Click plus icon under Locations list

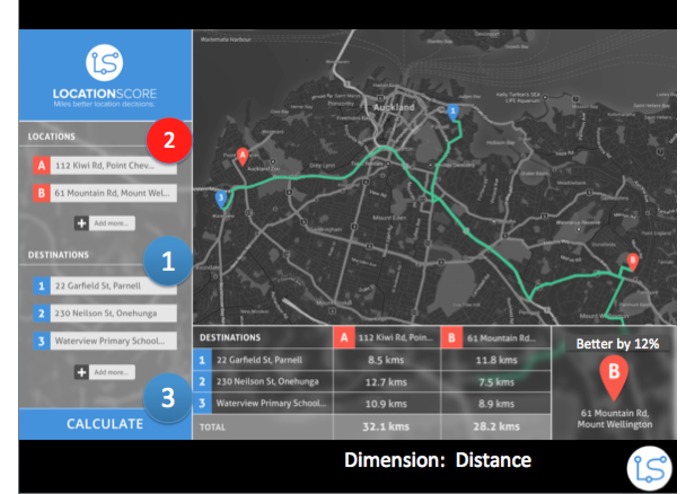click(81, 223)
